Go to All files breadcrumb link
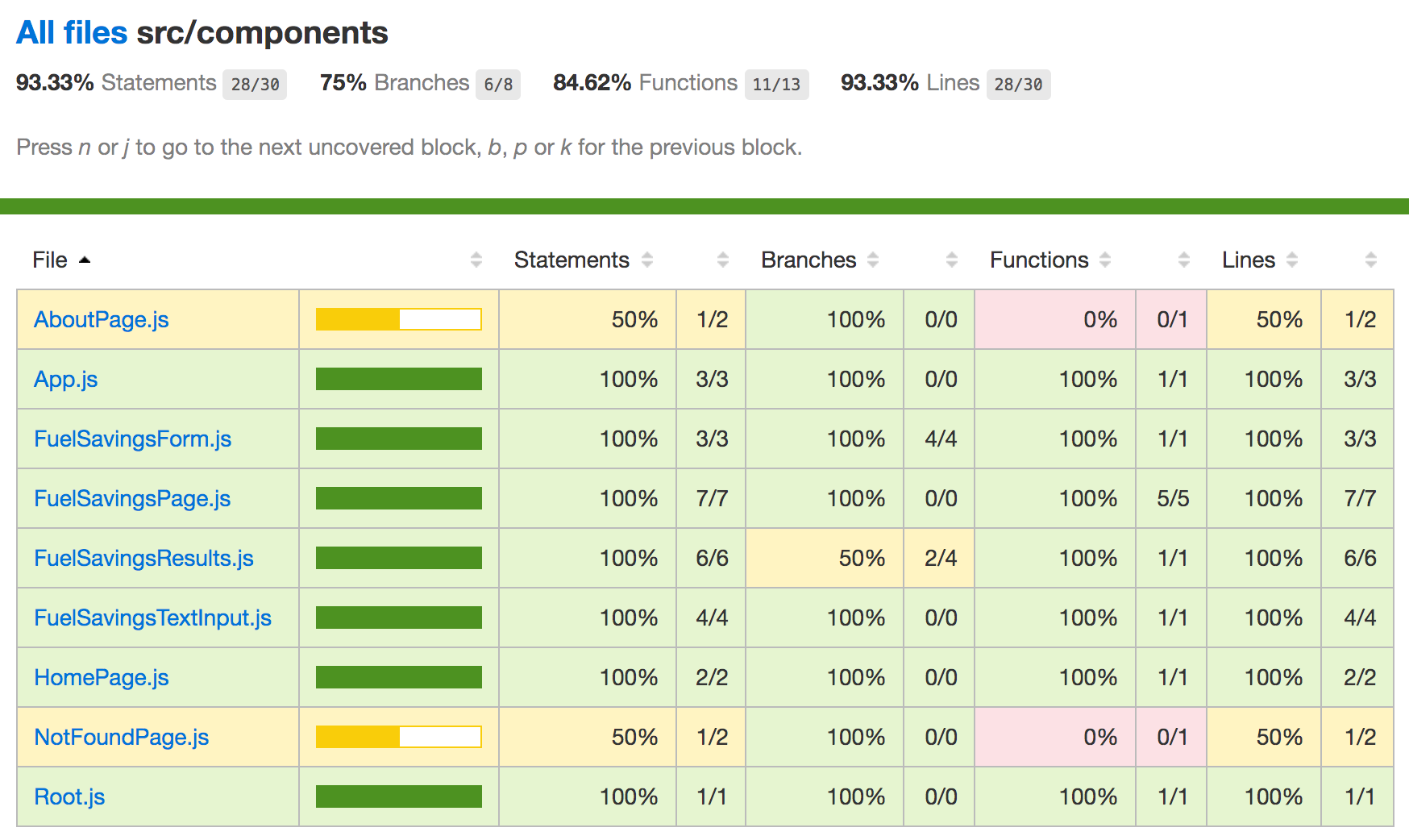 72,33
